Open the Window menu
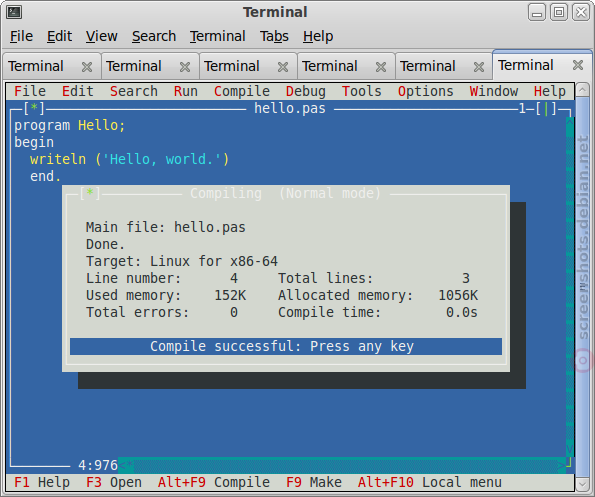The image size is (595, 497). [x=494, y=91]
